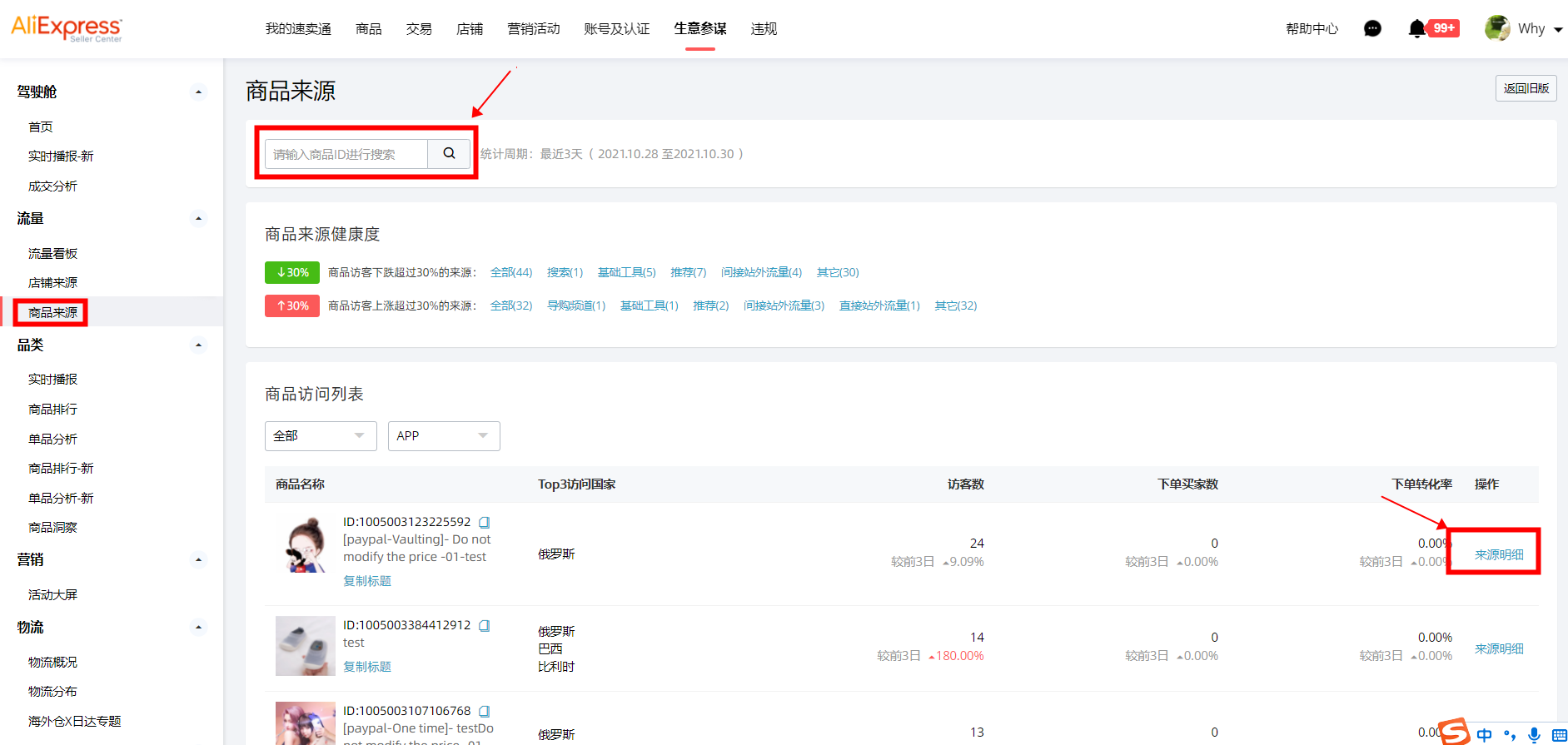Image resolution: width=1568 pixels, height=745 pixels.
Task: Copy product ID 1005003123225592 icon
Action: pyautogui.click(x=484, y=523)
